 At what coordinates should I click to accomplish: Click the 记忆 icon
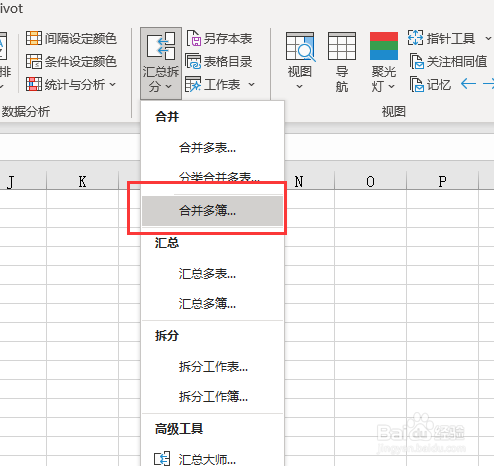click(416, 84)
